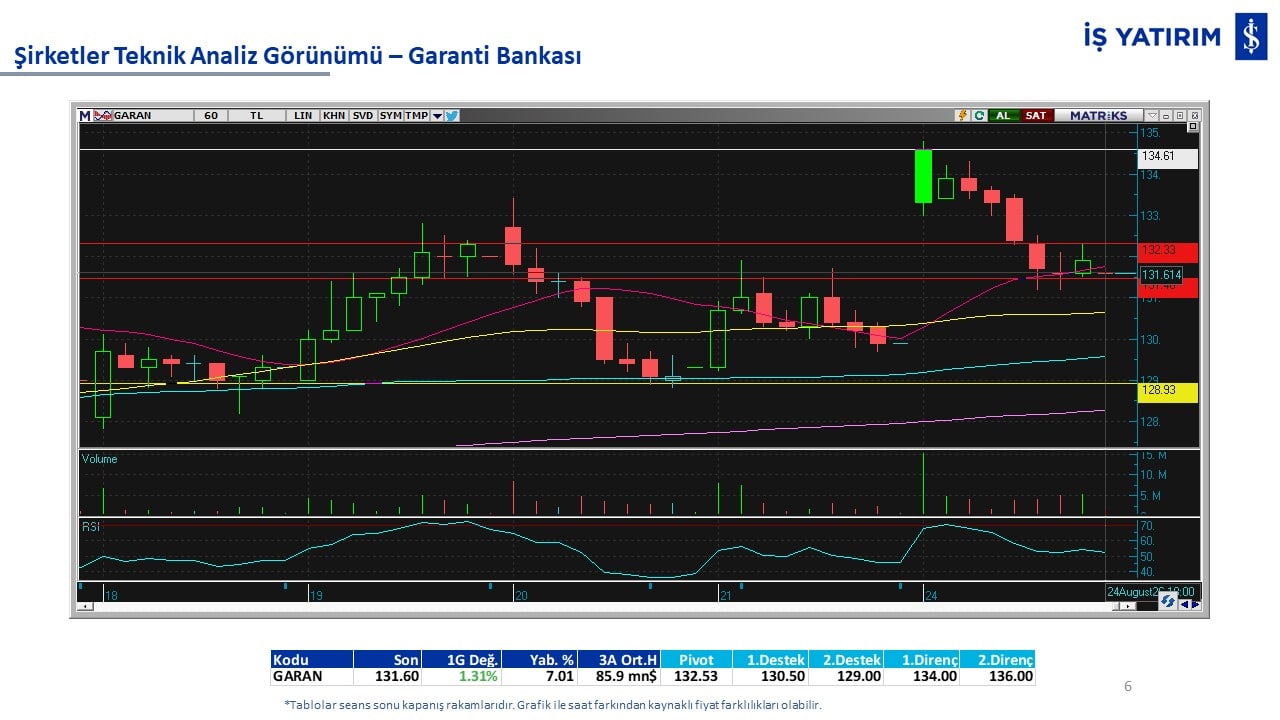Click the 85.9 mn$ volume cell
Viewport: 1280px width, 720px height.
pyautogui.click(x=620, y=676)
